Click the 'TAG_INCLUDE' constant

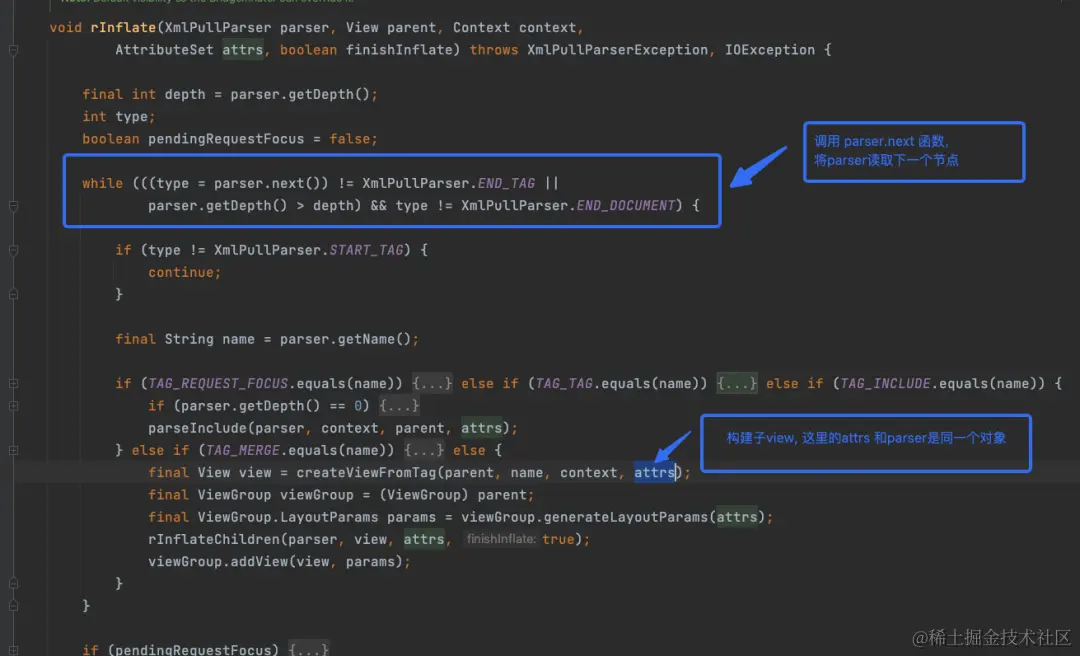coord(884,383)
